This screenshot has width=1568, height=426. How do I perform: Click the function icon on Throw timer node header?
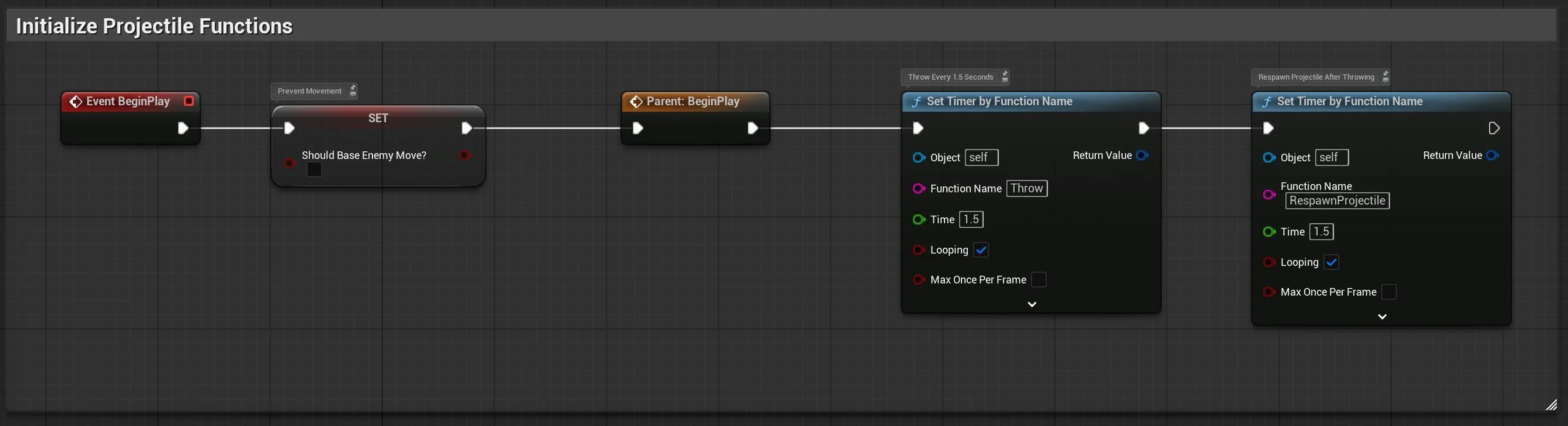(x=916, y=102)
